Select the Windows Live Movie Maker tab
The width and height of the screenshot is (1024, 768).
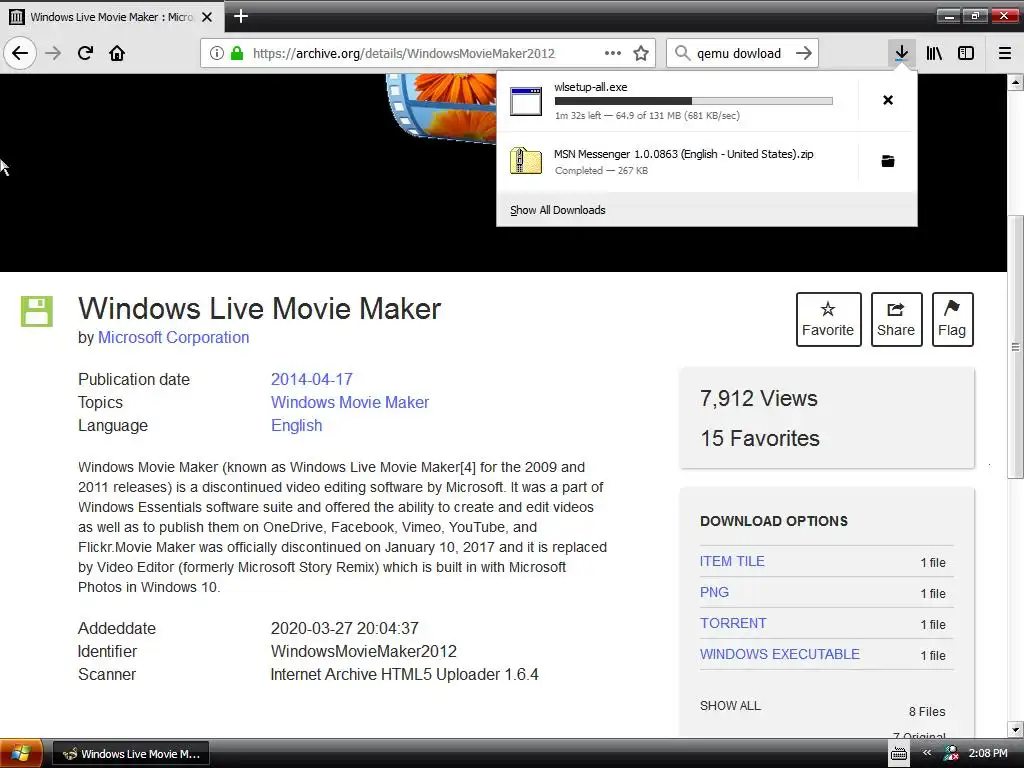click(112, 17)
